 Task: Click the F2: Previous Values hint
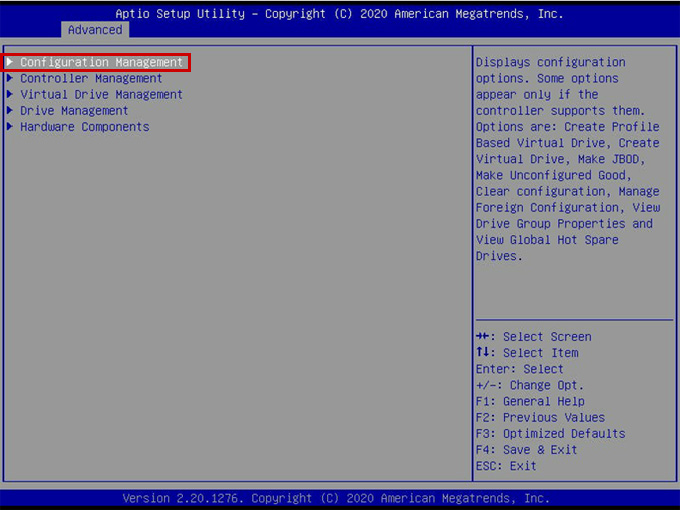click(x=540, y=417)
